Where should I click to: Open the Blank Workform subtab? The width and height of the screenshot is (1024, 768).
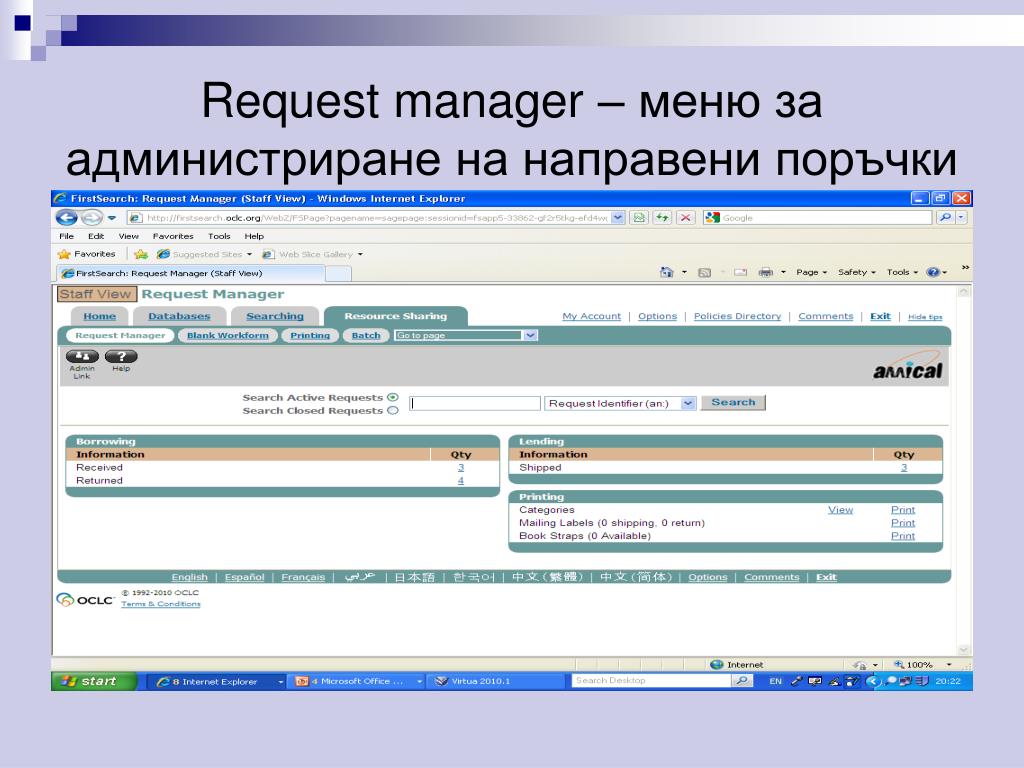(228, 336)
